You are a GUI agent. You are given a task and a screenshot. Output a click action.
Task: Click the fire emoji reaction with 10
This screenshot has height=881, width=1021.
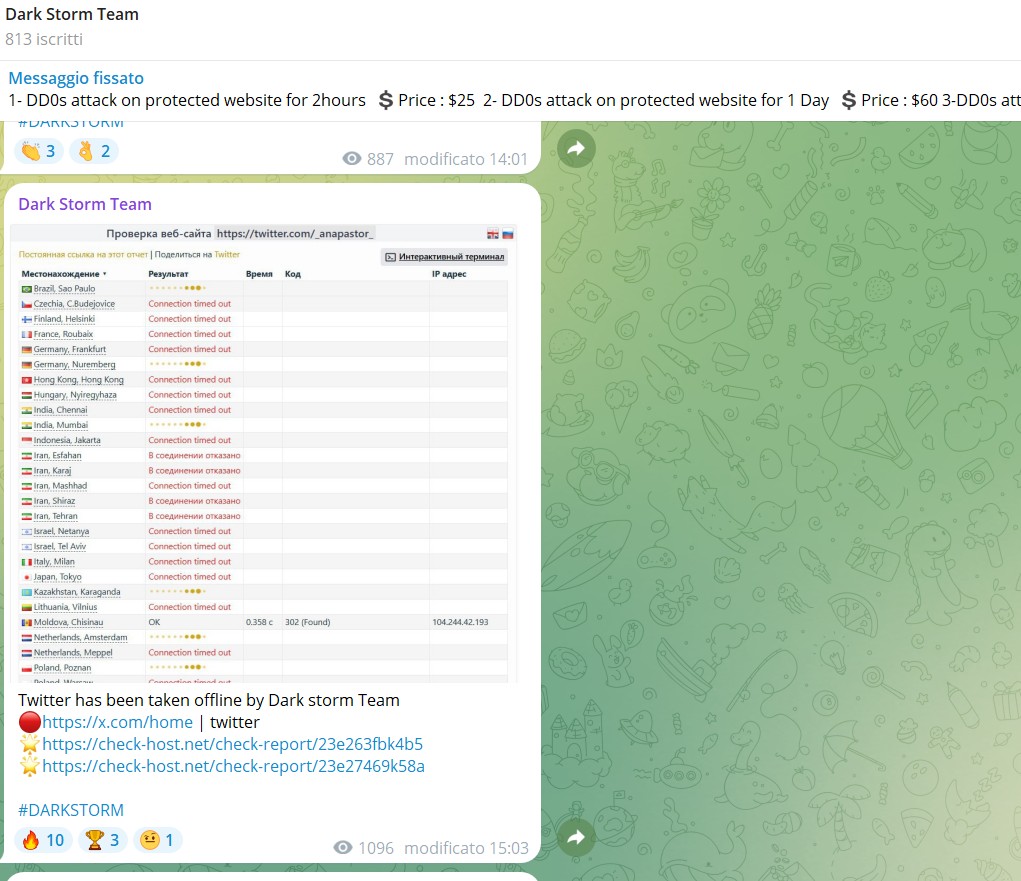pyautogui.click(x=43, y=840)
